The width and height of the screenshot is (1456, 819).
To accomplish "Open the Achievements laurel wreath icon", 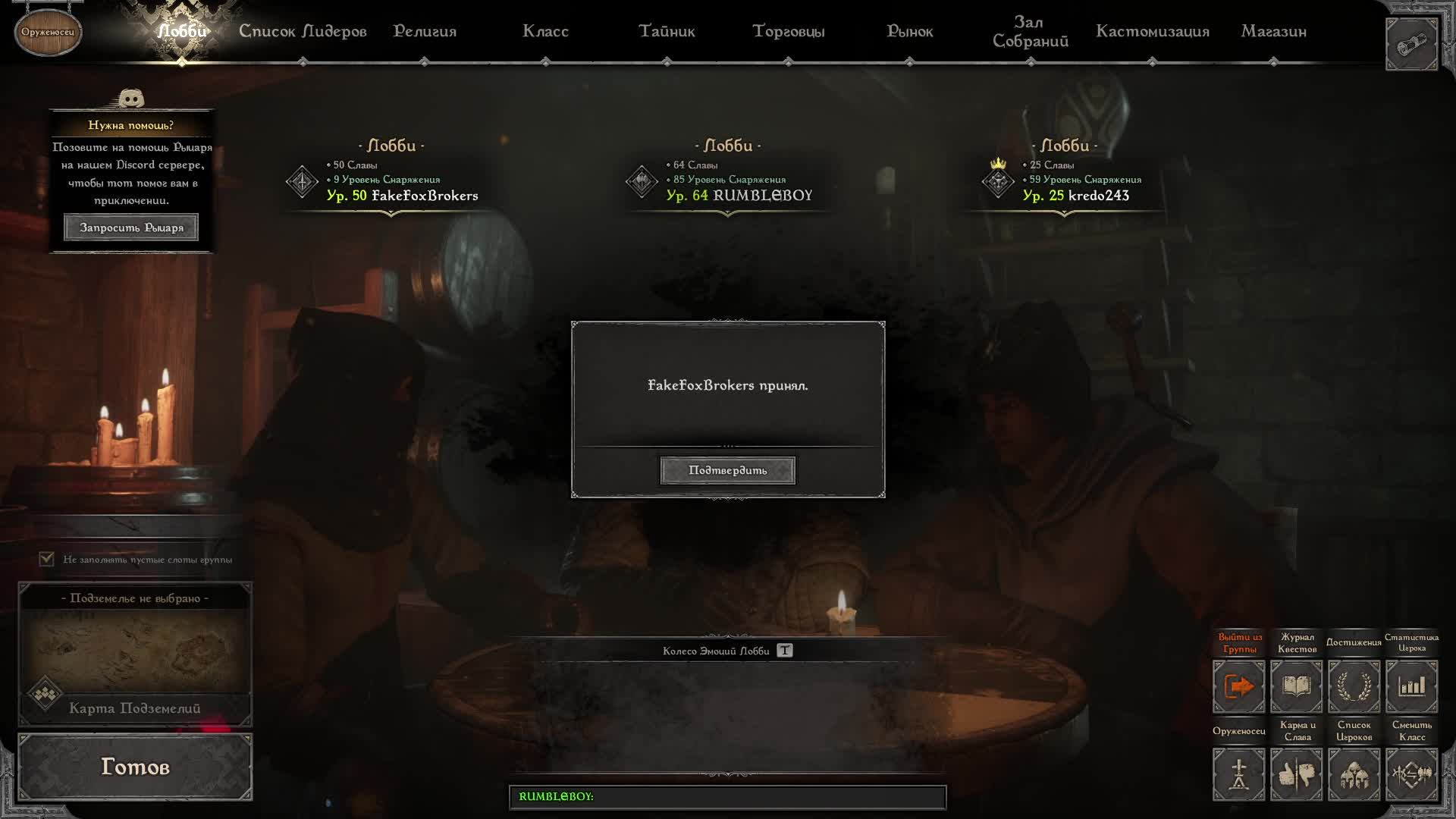I will [x=1354, y=687].
